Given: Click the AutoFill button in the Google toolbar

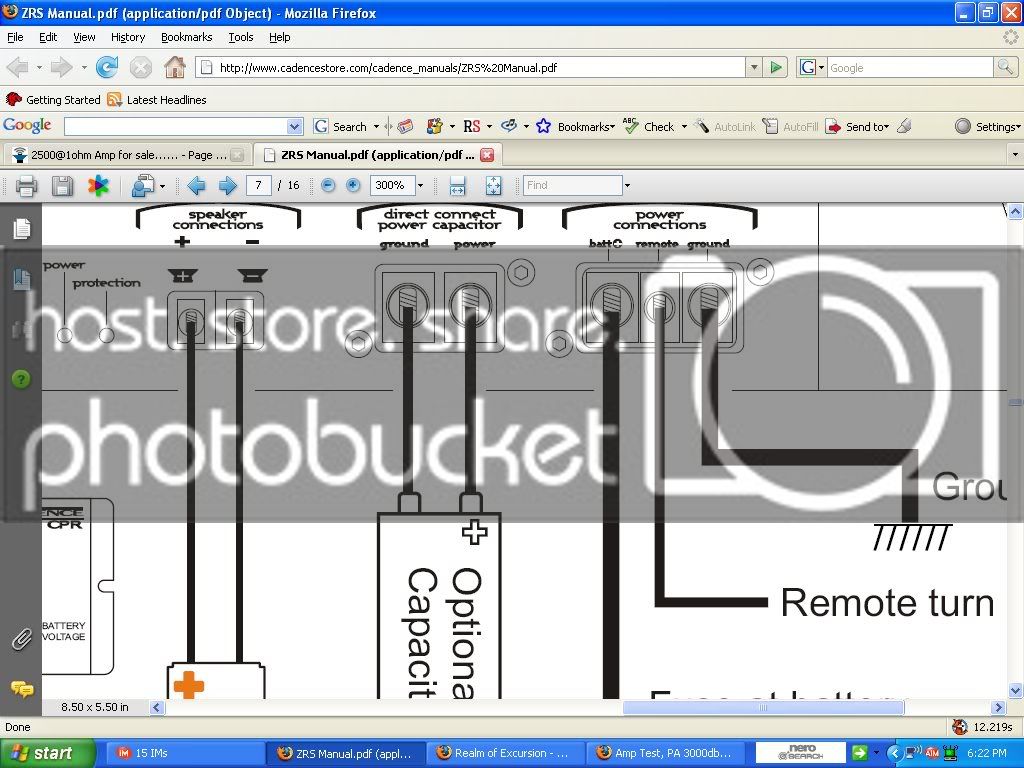Looking at the screenshot, I should point(790,127).
